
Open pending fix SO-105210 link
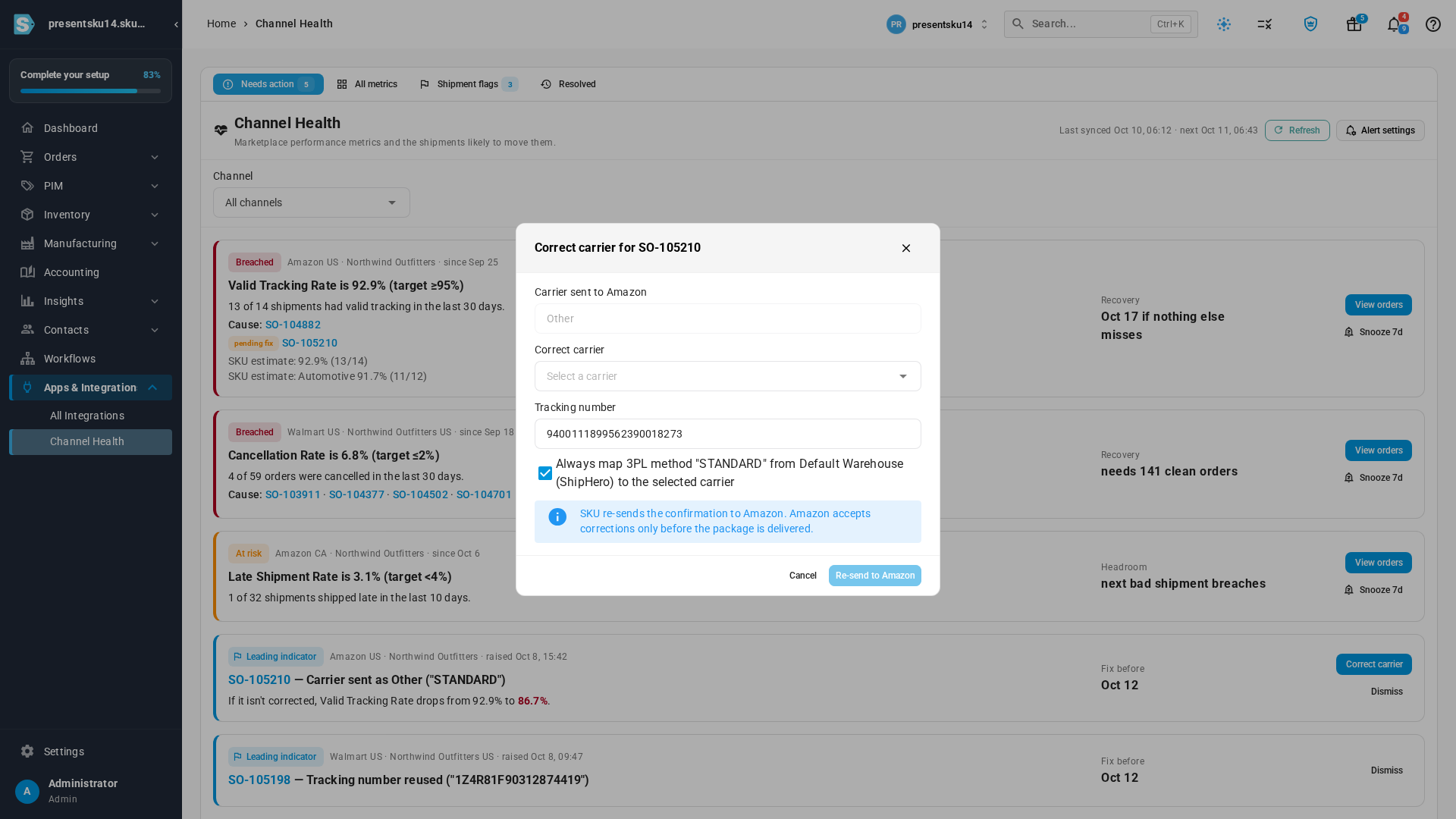[x=309, y=343]
